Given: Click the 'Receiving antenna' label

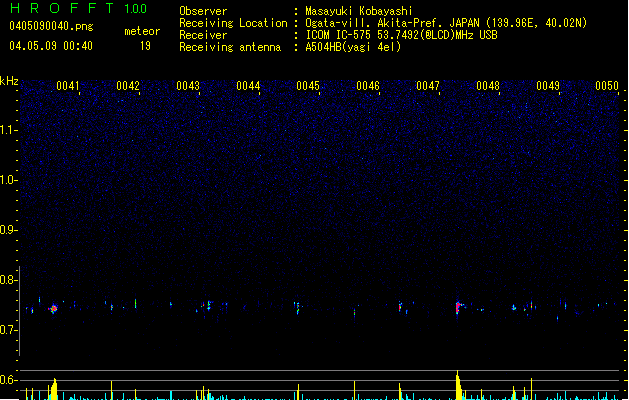Looking at the screenshot, I should (x=230, y=47).
